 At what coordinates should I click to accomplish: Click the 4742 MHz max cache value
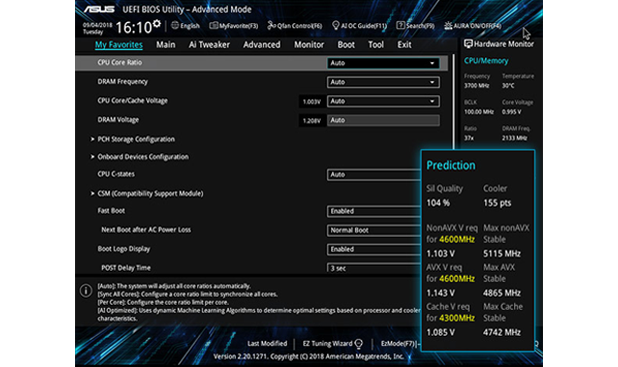click(502, 332)
